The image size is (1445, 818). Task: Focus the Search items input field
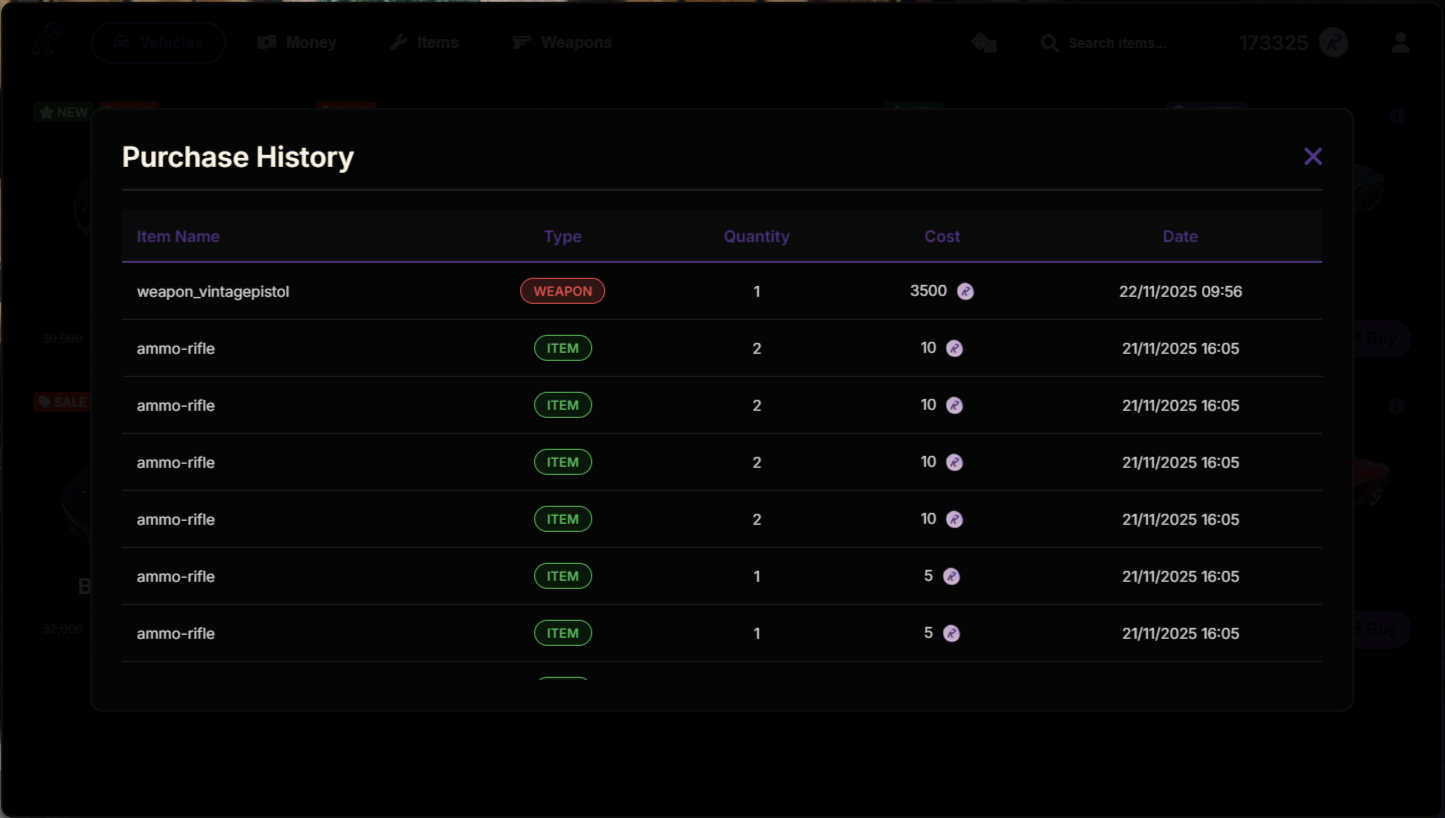coord(1118,43)
